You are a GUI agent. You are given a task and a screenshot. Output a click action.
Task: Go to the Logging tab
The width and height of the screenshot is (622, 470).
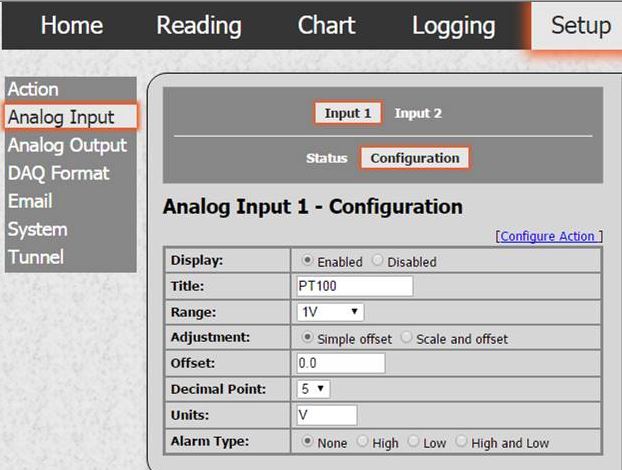[x=453, y=25]
